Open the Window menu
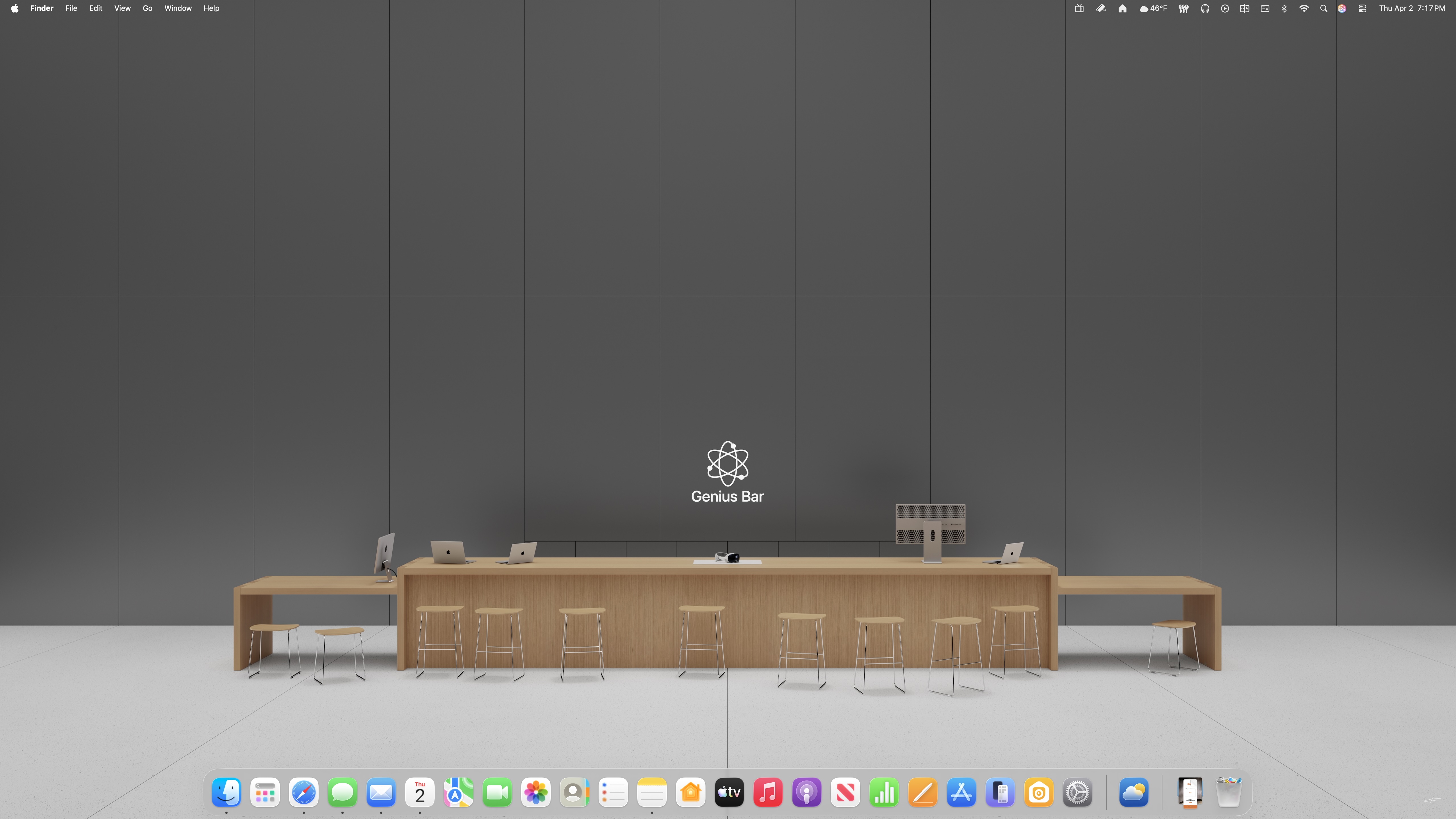This screenshot has height=819, width=1456. click(x=178, y=9)
